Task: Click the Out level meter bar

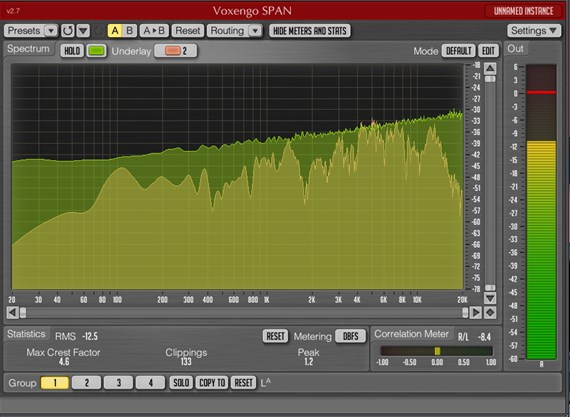Action: point(541,212)
